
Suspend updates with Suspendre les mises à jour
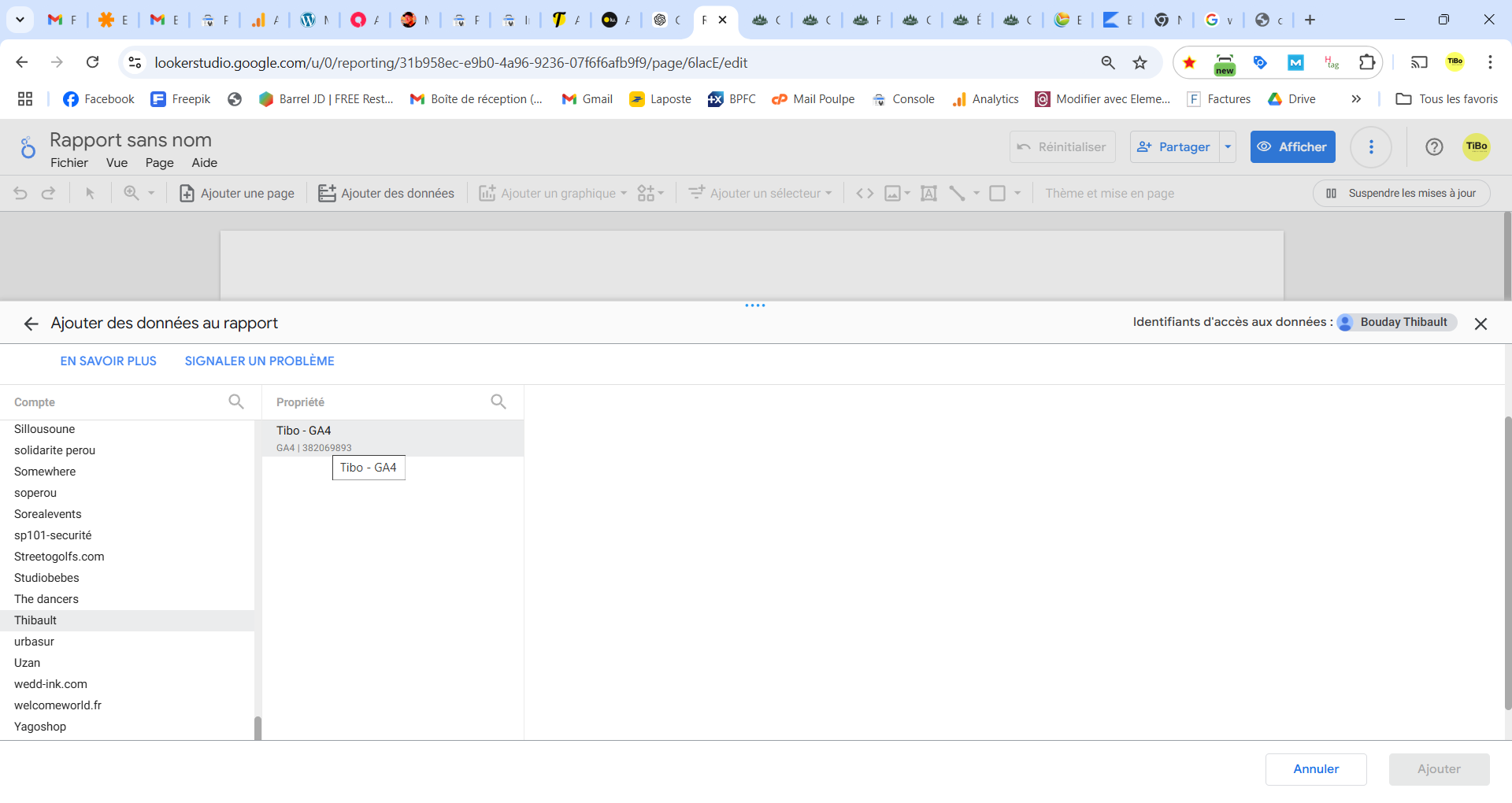point(1401,194)
